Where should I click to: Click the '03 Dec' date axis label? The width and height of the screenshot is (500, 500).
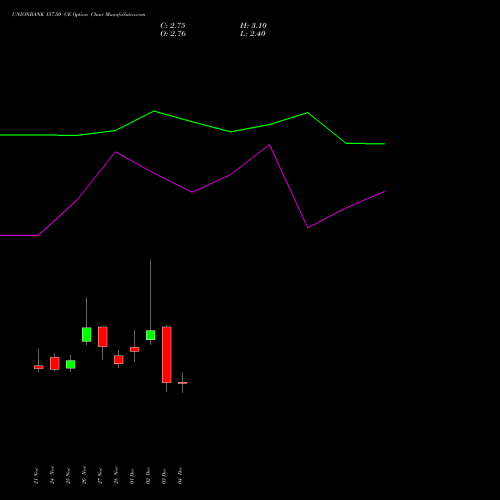164,476
